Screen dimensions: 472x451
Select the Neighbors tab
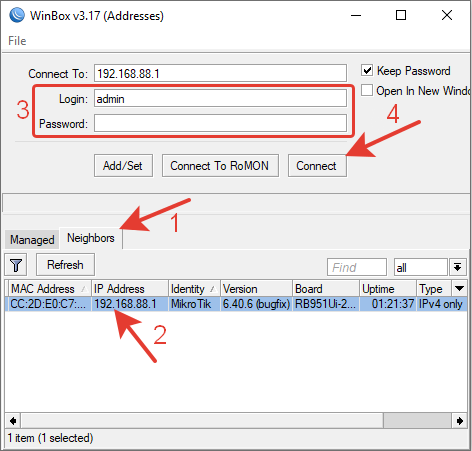click(x=91, y=238)
